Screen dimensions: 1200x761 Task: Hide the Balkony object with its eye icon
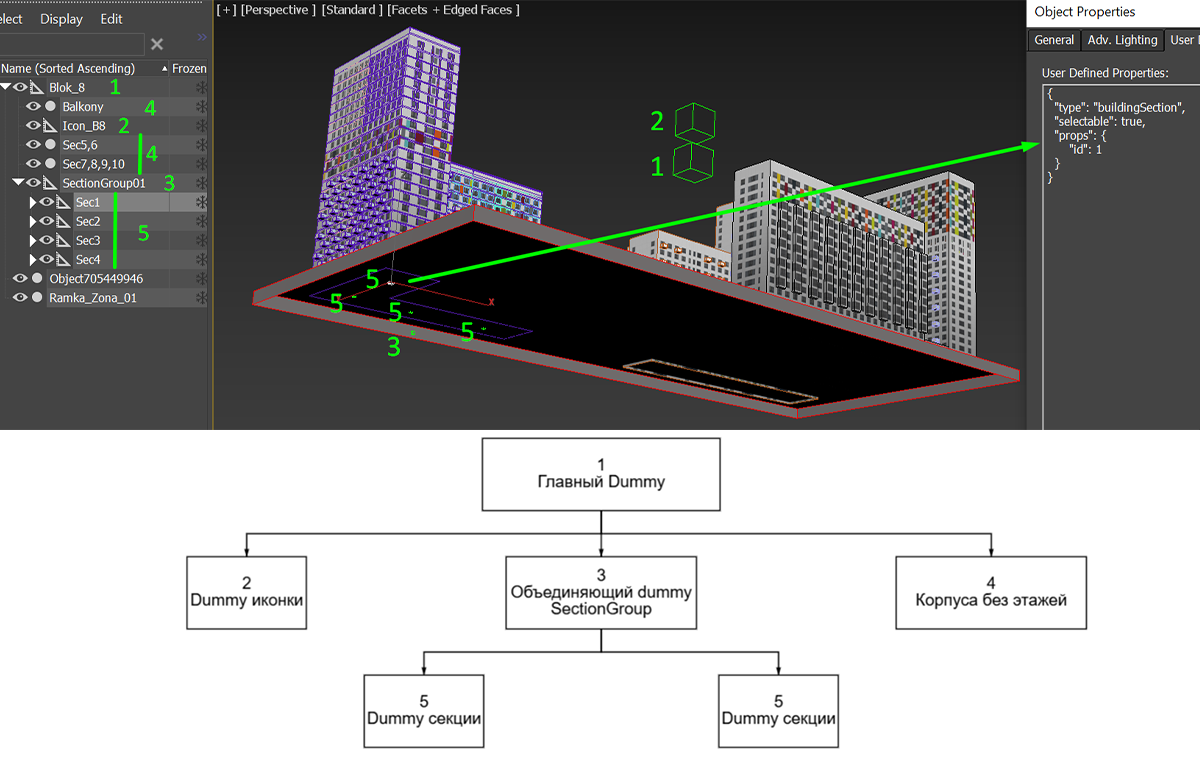coord(33,107)
